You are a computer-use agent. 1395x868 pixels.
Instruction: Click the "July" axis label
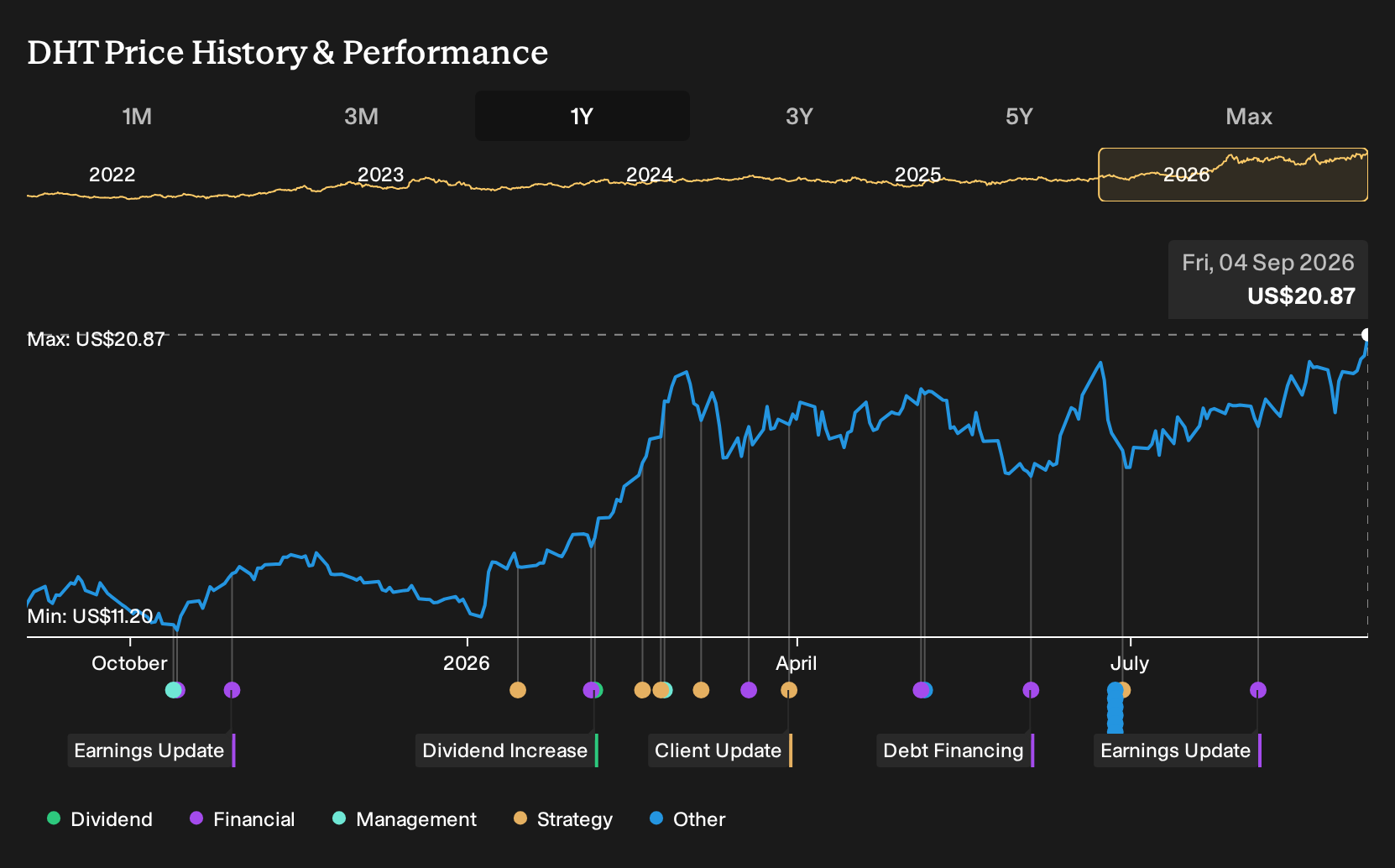pos(1129,663)
